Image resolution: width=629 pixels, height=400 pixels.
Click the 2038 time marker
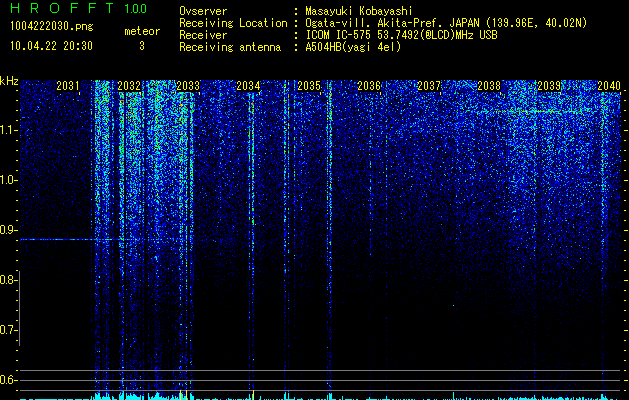click(489, 86)
